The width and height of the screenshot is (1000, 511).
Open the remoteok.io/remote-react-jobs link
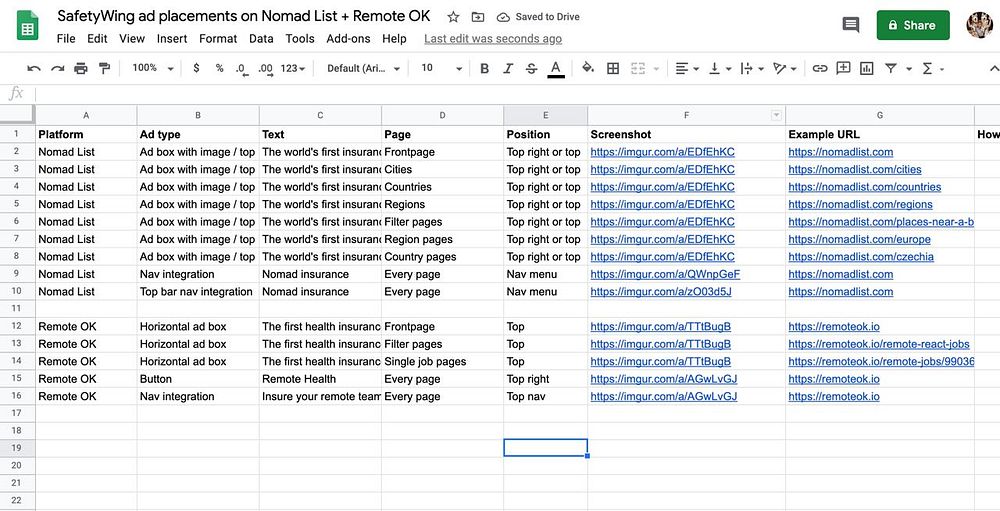[x=878, y=344]
